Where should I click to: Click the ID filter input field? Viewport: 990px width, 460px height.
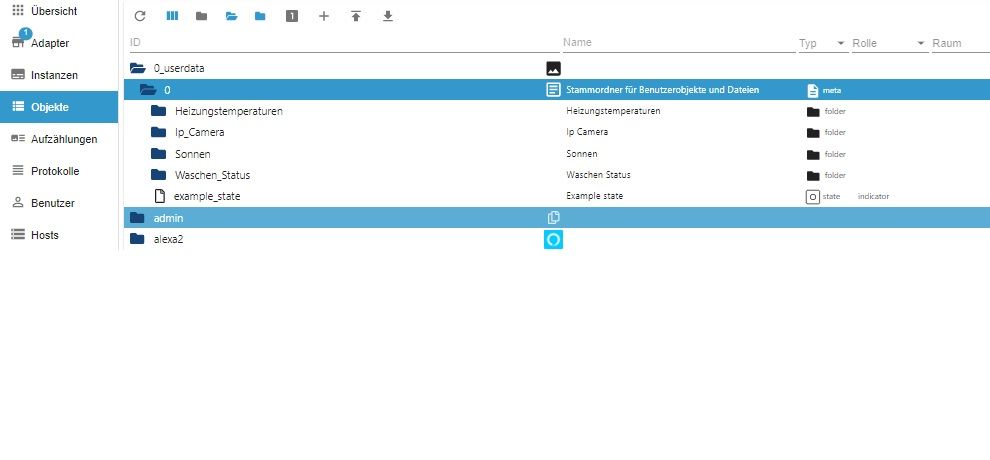pos(340,43)
